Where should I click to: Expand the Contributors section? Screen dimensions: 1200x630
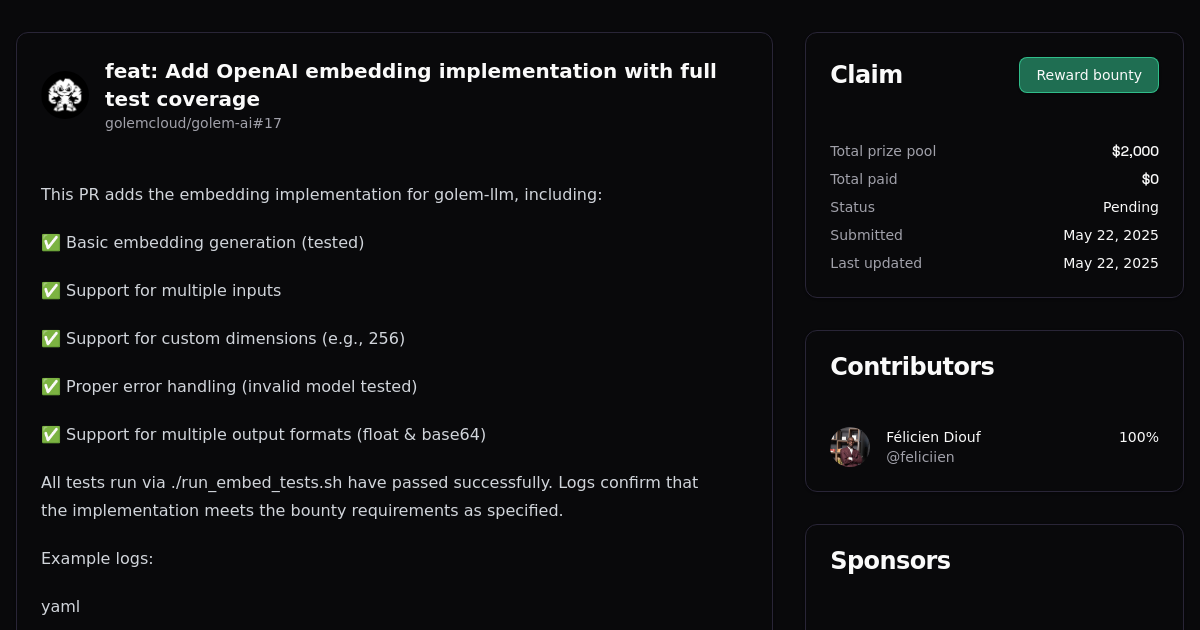click(x=912, y=366)
